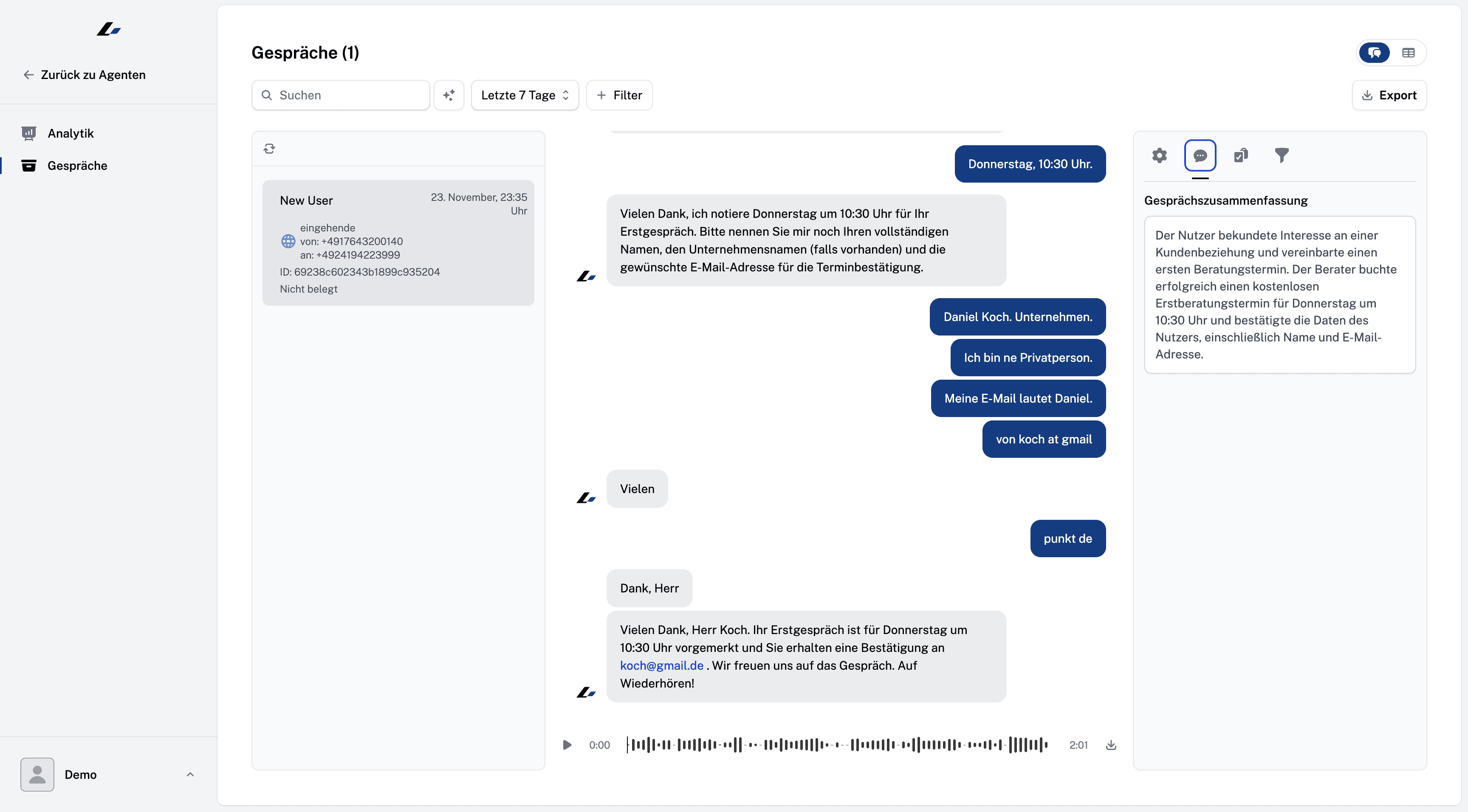Click the AI sparkle search icon
This screenshot has width=1468, height=812.
[x=449, y=95]
